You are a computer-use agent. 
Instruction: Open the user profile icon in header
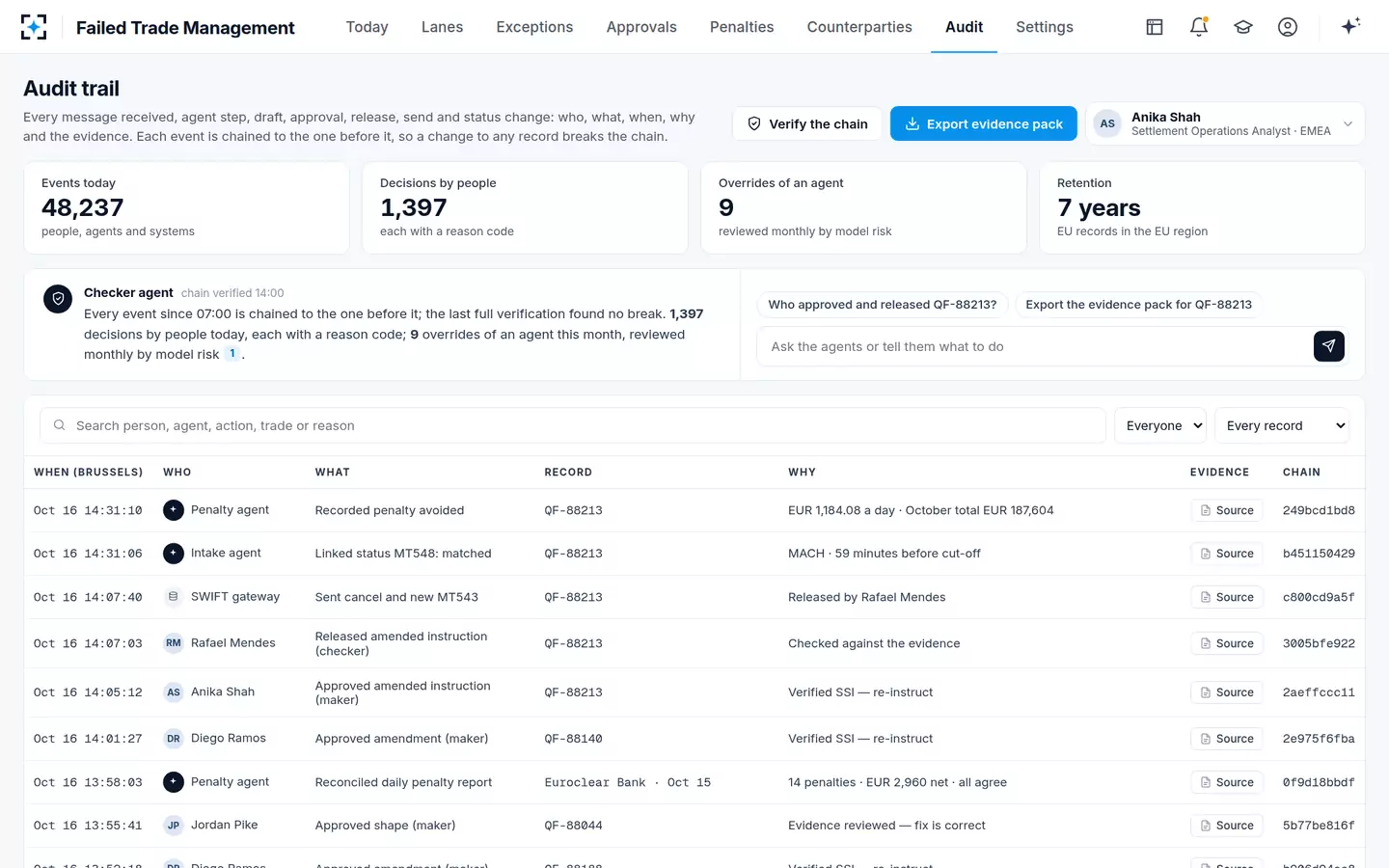coord(1288,27)
